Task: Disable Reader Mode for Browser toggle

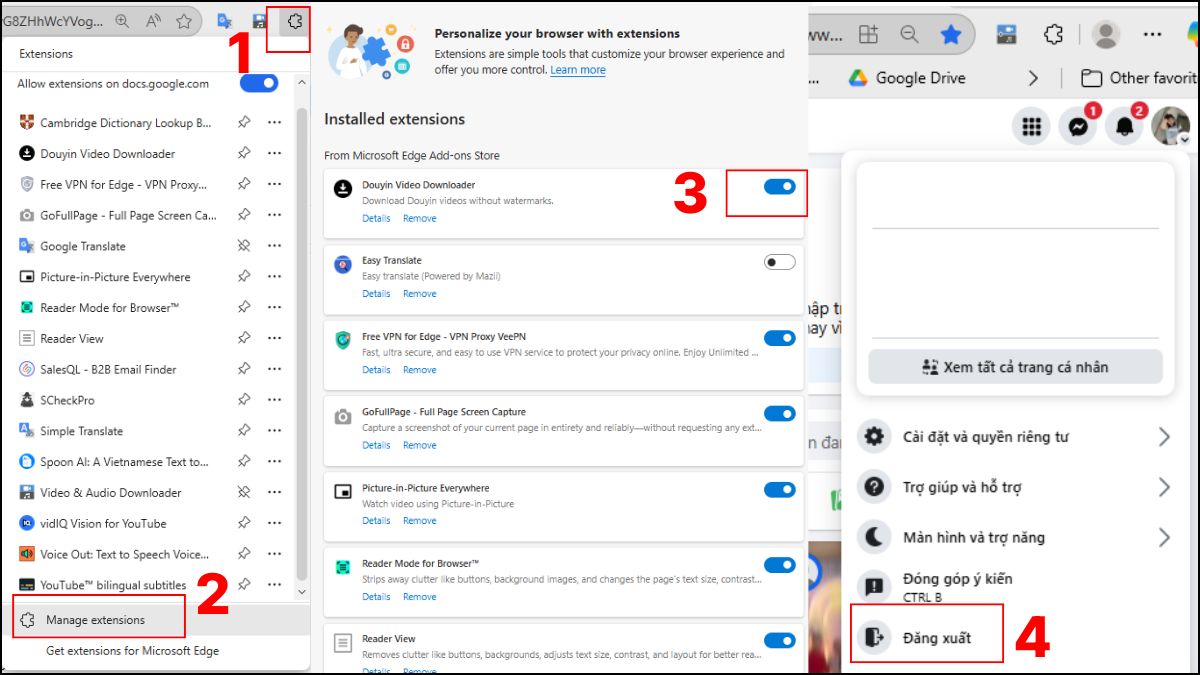Action: point(780,565)
